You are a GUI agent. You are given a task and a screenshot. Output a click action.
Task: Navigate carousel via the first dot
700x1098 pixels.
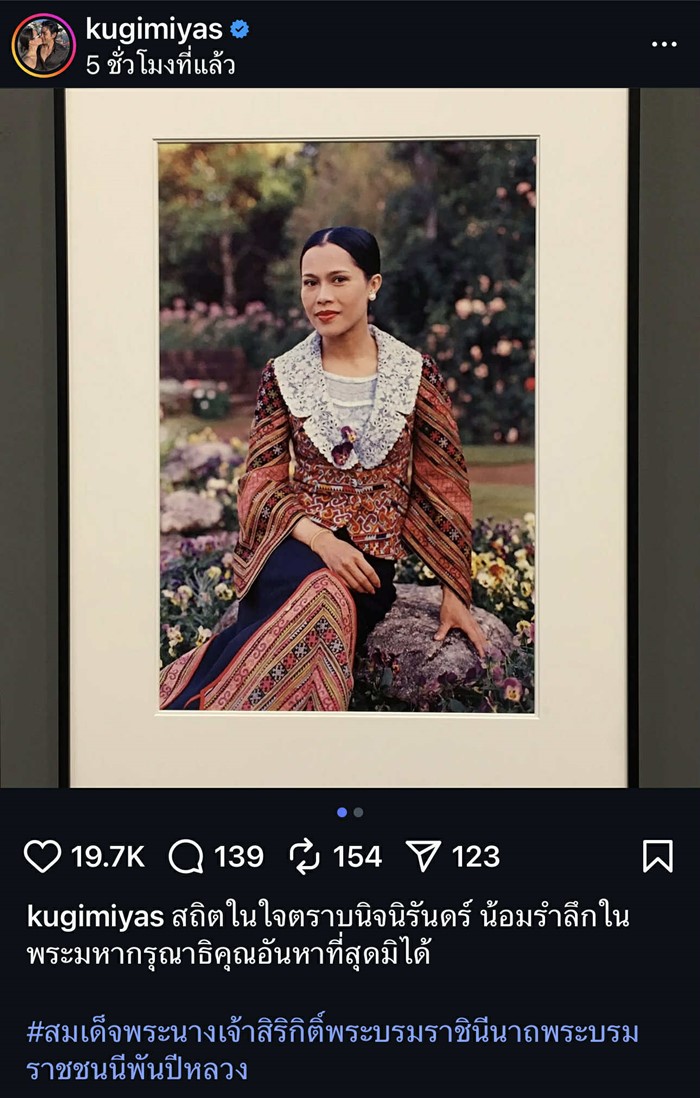pos(344,810)
